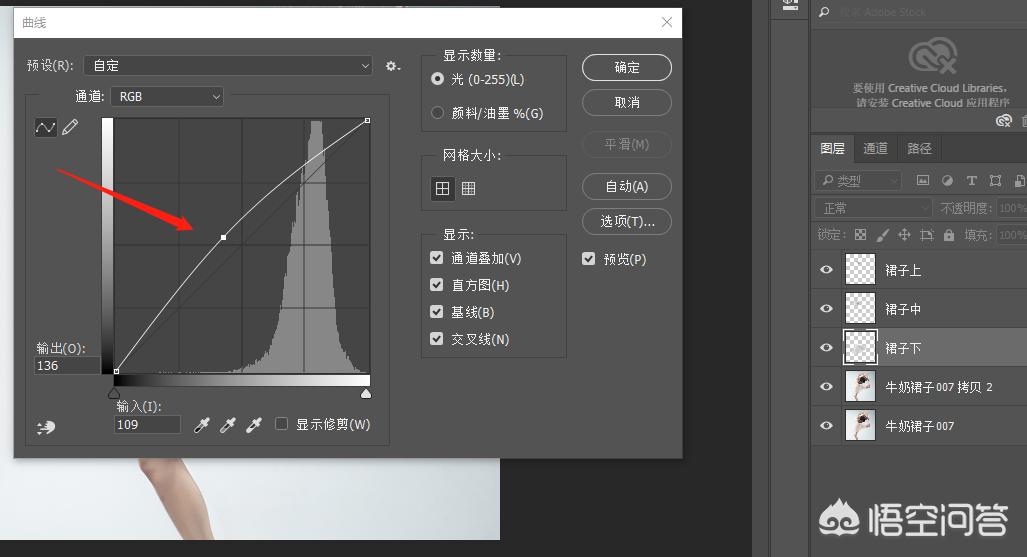
Task: Open the blend mode 正常 dropdown
Action: click(873, 208)
